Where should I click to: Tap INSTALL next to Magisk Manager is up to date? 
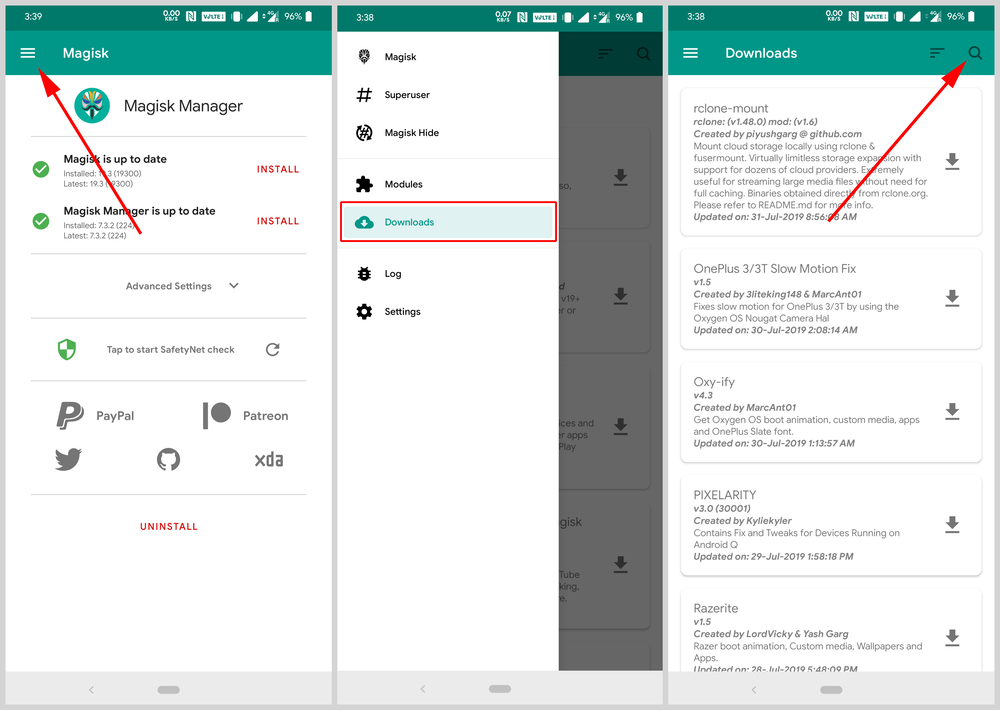pos(277,221)
